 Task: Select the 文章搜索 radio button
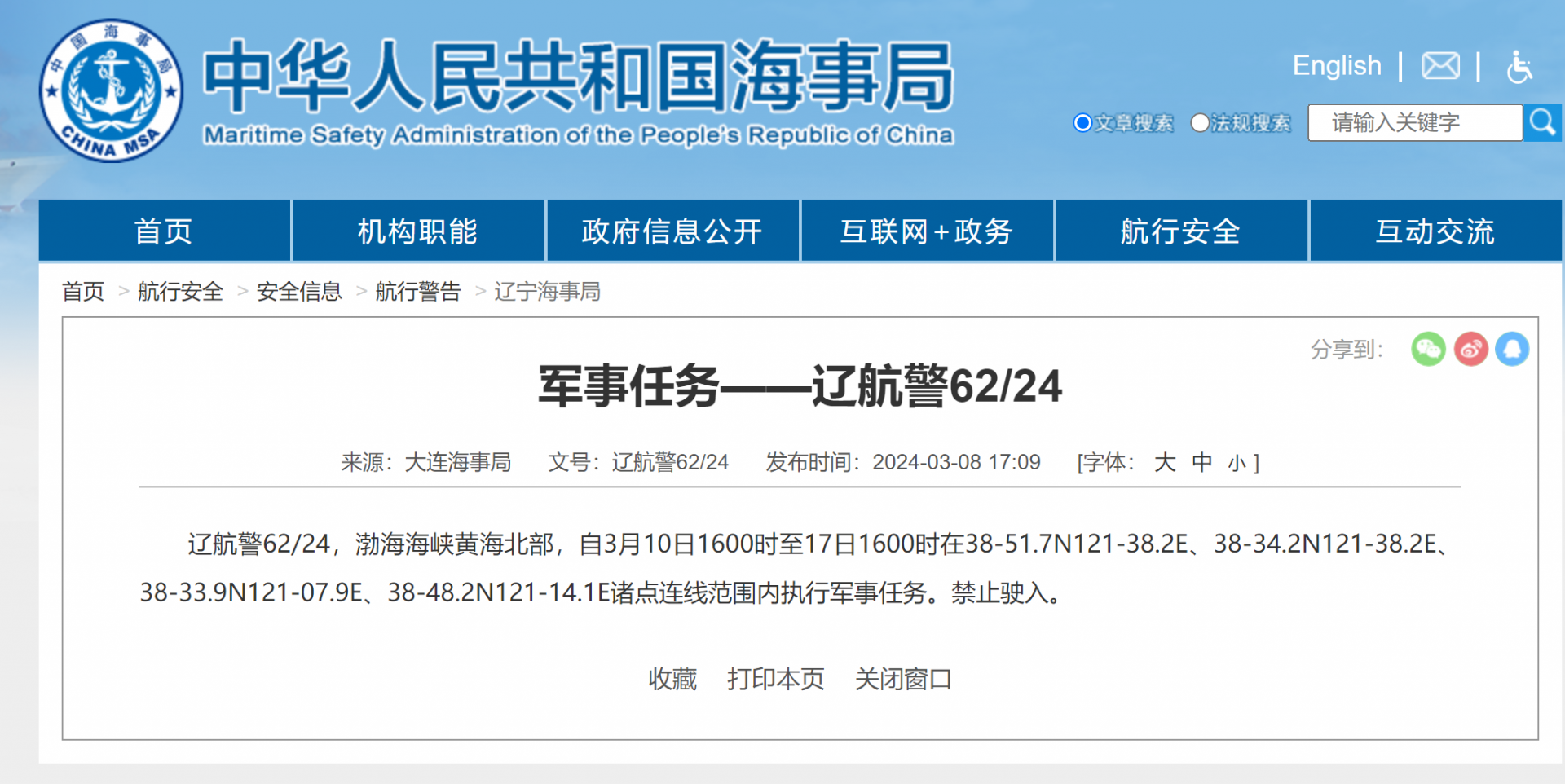(1082, 123)
